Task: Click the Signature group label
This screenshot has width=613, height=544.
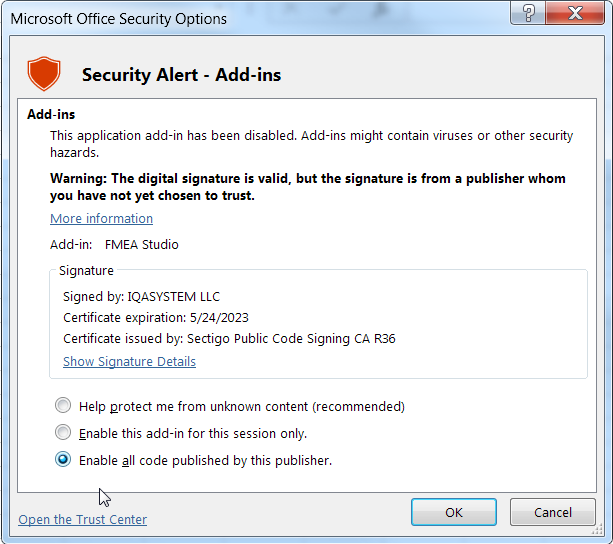Action: point(86,270)
